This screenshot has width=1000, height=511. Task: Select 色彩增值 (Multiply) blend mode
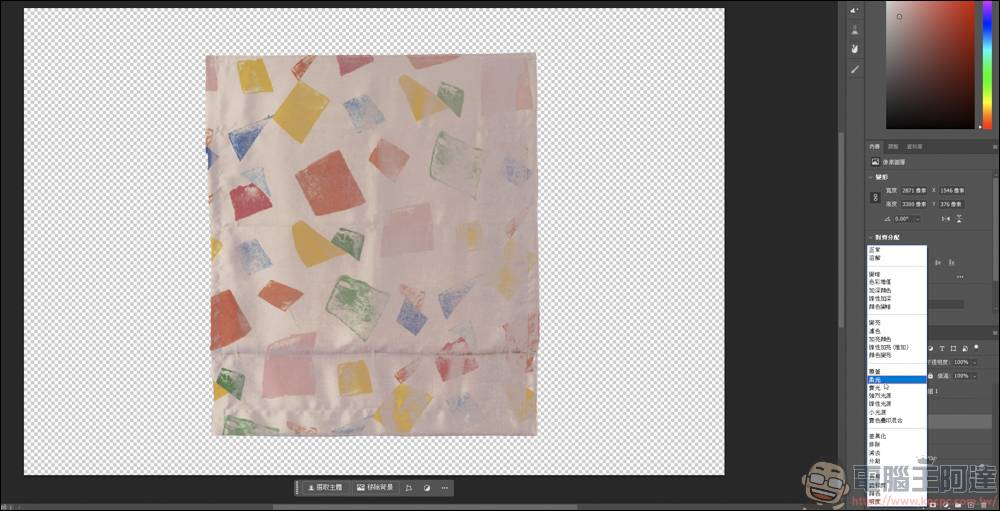point(896,282)
